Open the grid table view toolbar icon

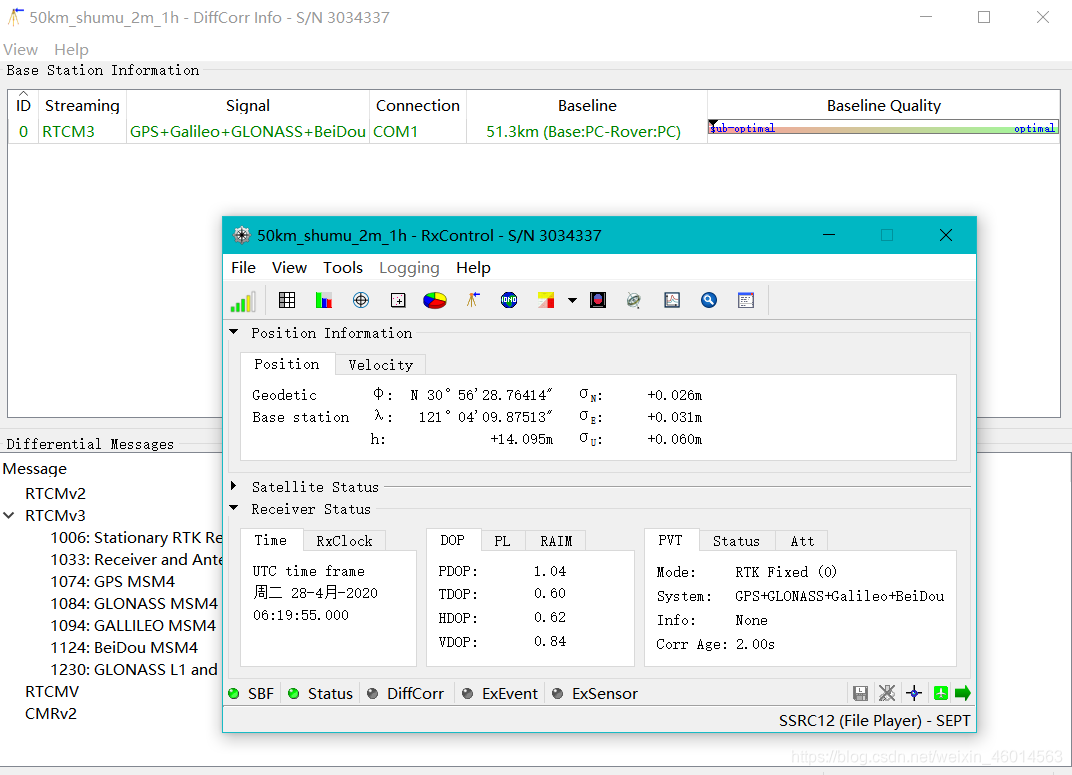click(x=287, y=300)
